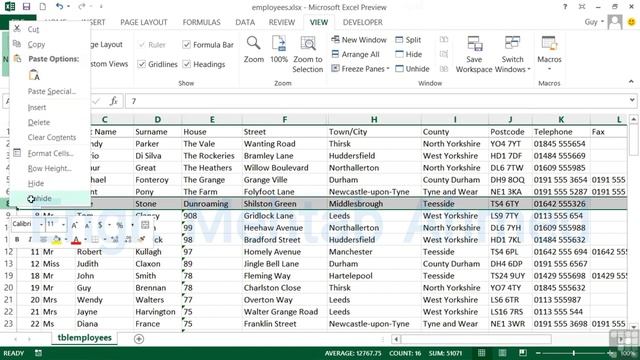Click the red font color button
The width and height of the screenshot is (640, 360).
[76, 240]
